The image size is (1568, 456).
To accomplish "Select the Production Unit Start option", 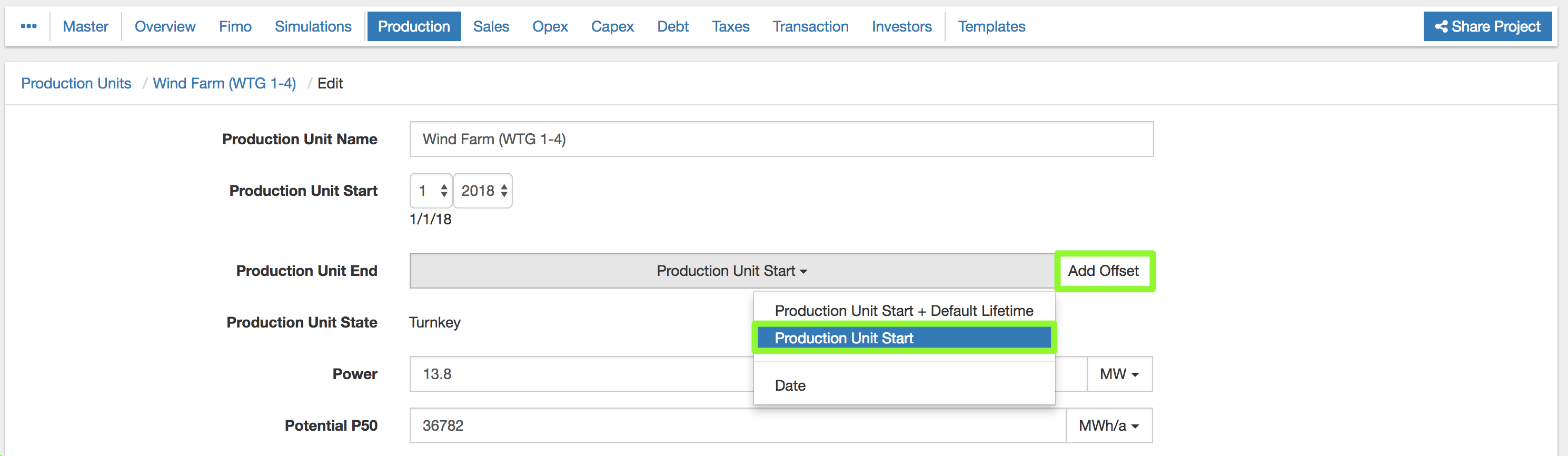I will (904, 339).
